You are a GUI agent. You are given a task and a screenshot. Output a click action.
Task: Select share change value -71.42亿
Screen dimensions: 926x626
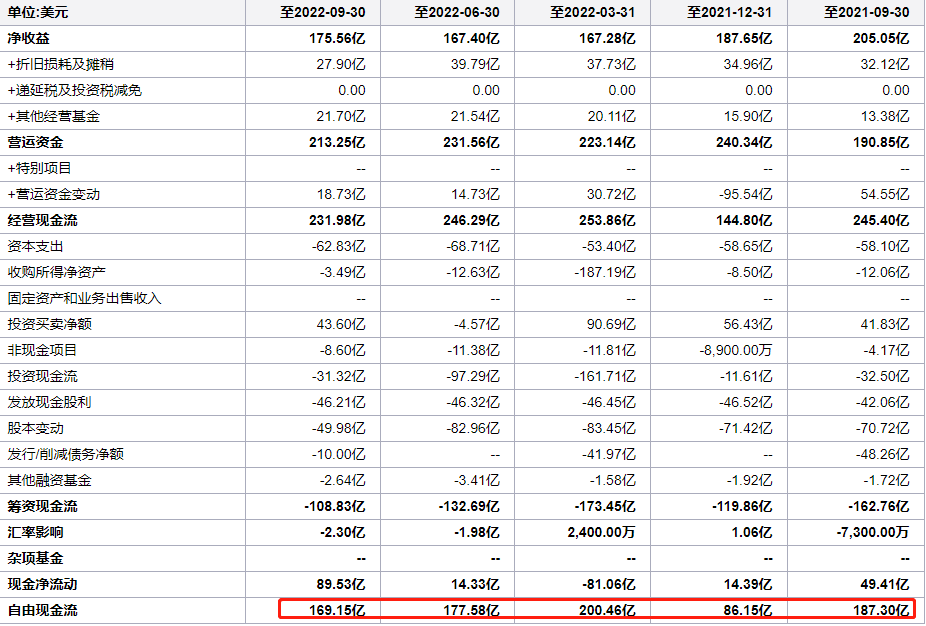pos(746,428)
